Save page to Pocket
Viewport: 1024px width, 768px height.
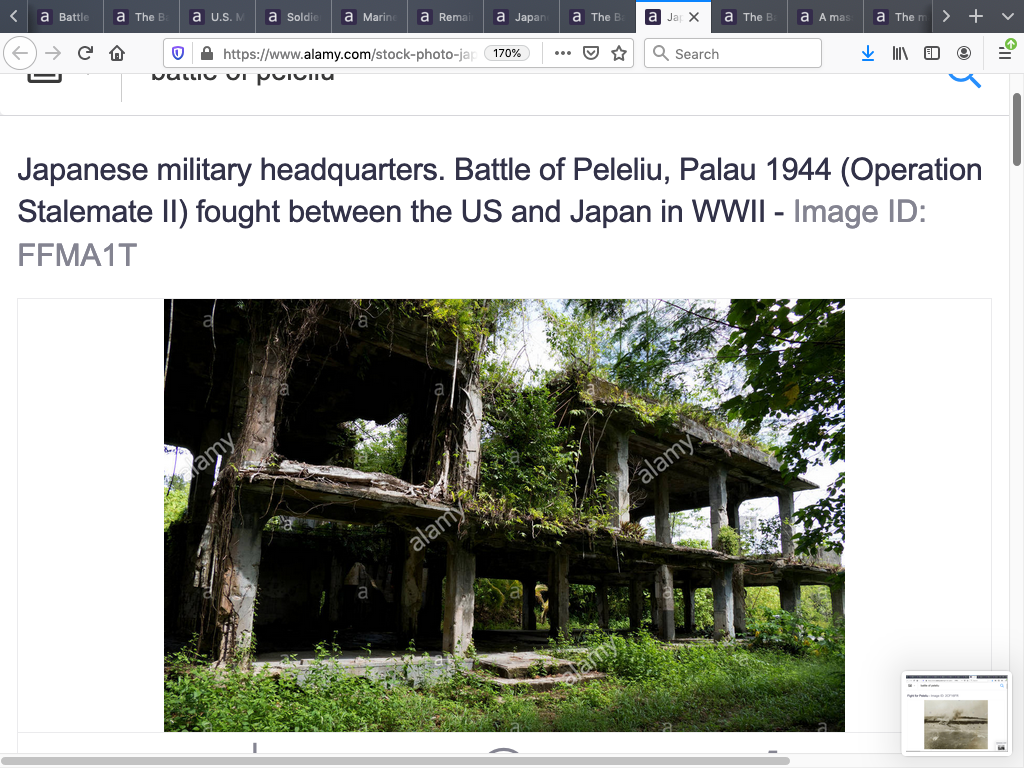pyautogui.click(x=591, y=54)
